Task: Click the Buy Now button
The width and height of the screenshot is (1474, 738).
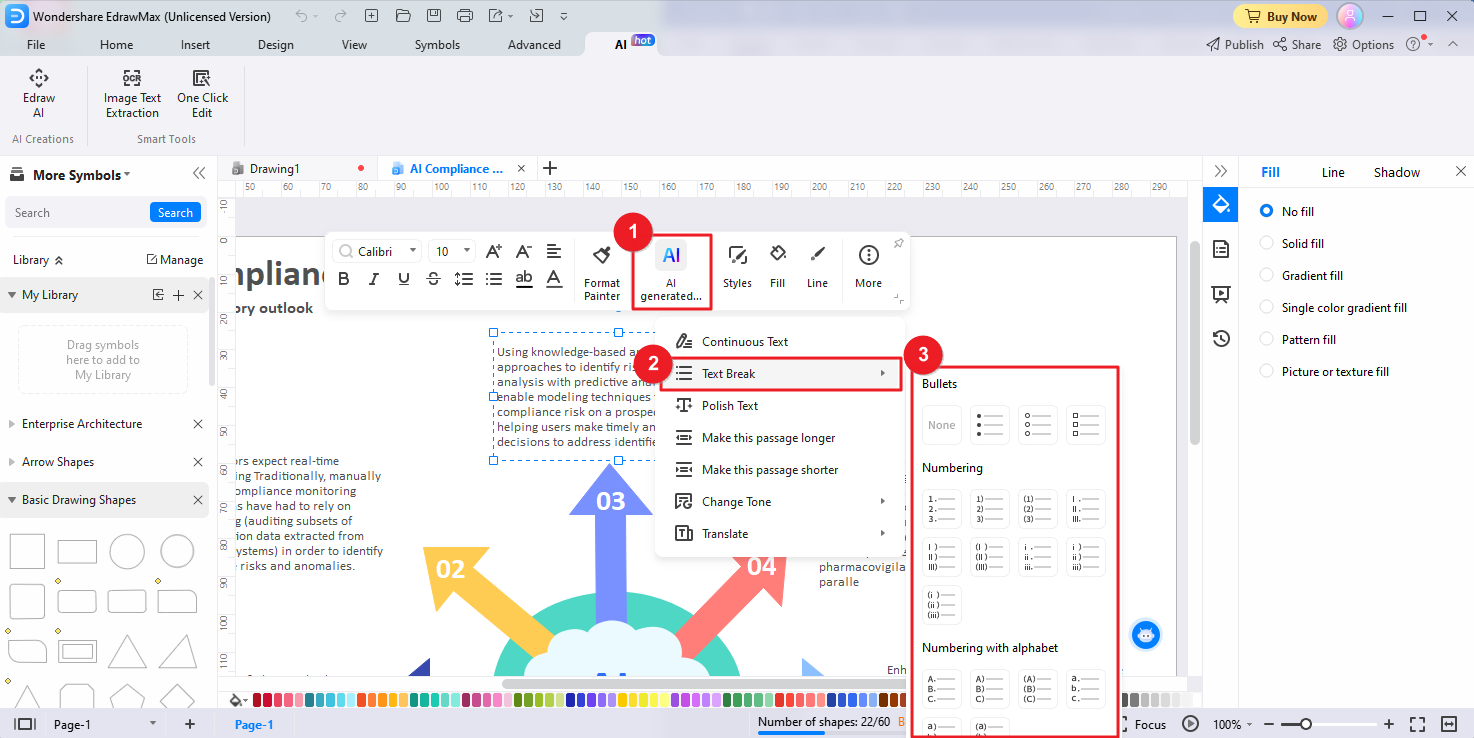Action: [x=1280, y=16]
